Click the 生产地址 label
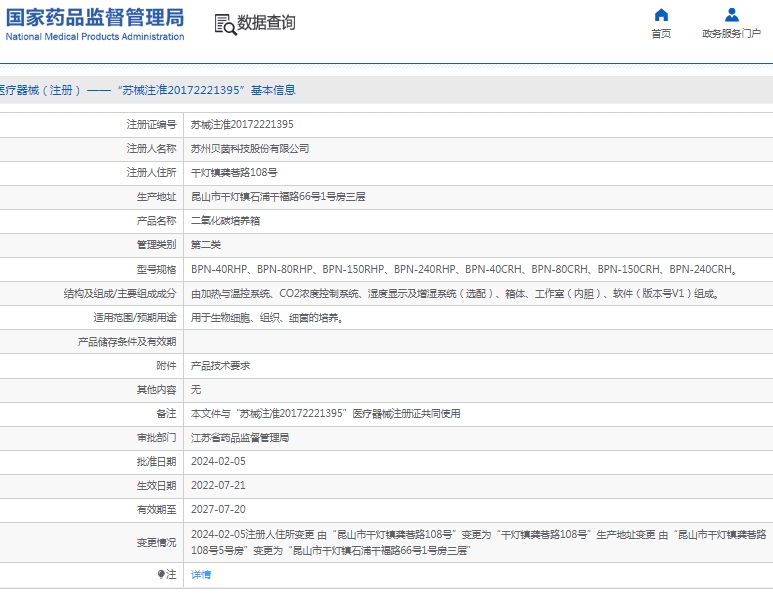The height and width of the screenshot is (595, 773). point(156,197)
